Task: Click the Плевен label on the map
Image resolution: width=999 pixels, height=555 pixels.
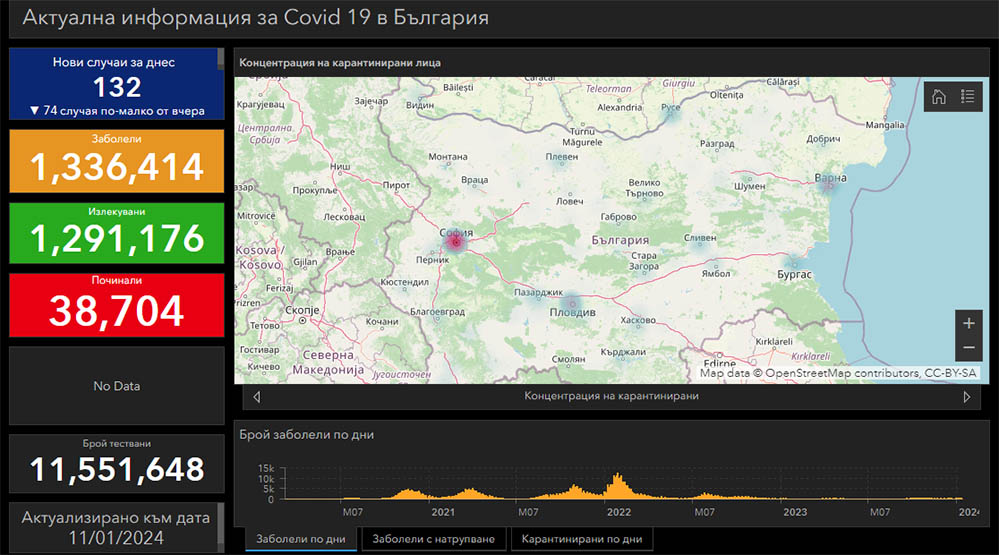Action: (x=561, y=157)
